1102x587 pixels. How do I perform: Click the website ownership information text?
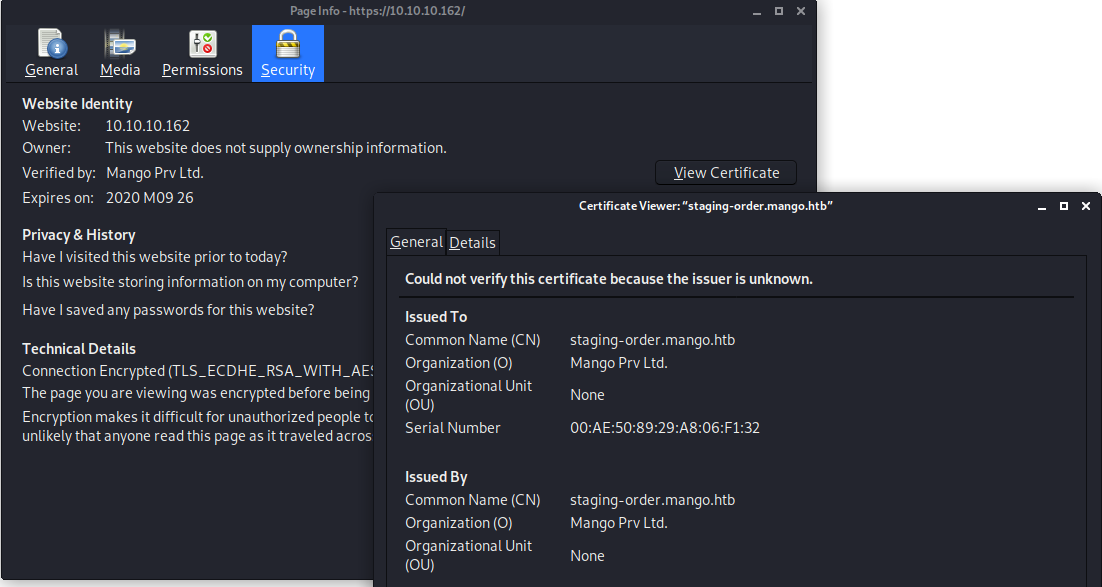click(x=276, y=148)
